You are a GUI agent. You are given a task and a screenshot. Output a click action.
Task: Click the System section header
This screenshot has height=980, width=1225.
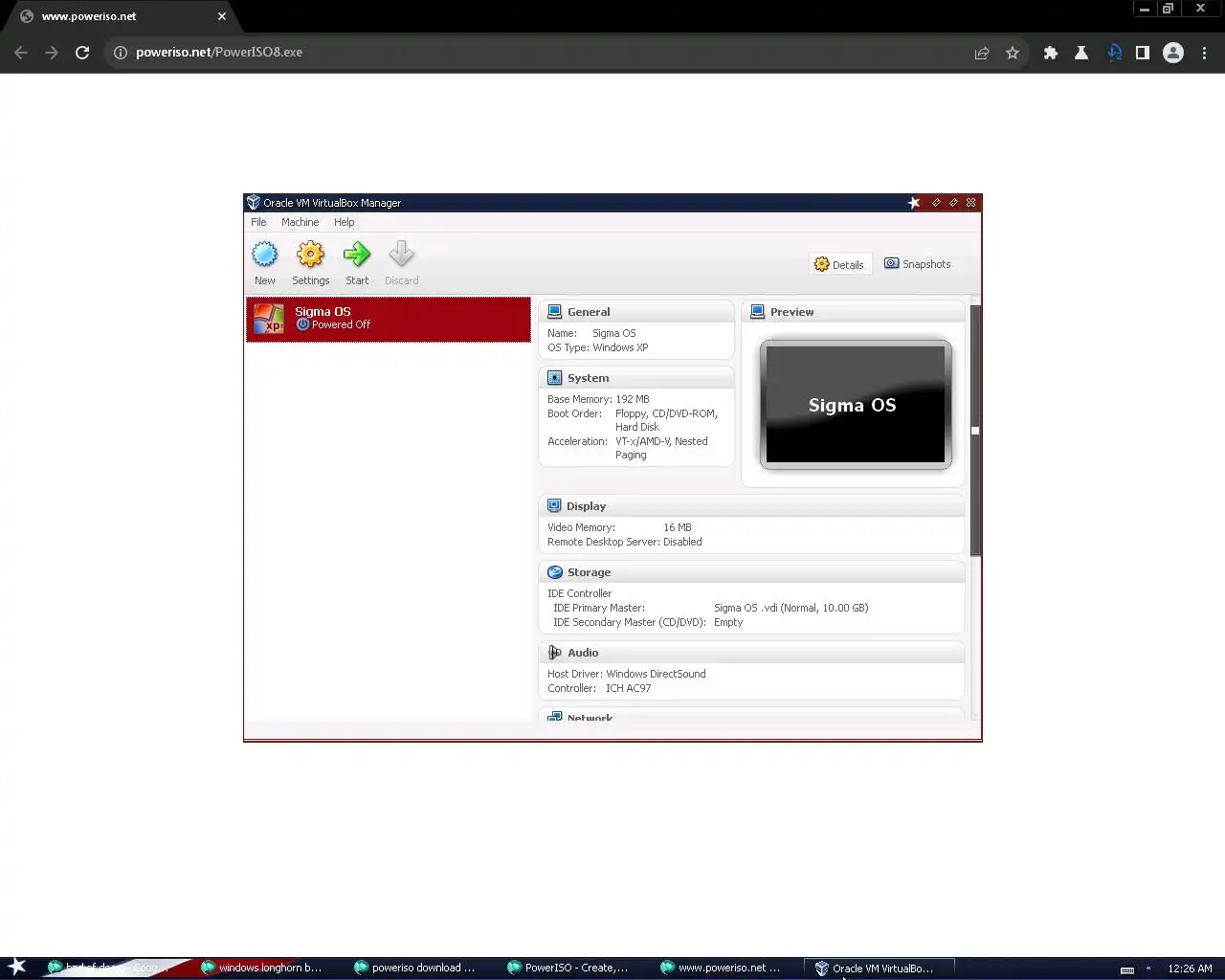(636, 378)
